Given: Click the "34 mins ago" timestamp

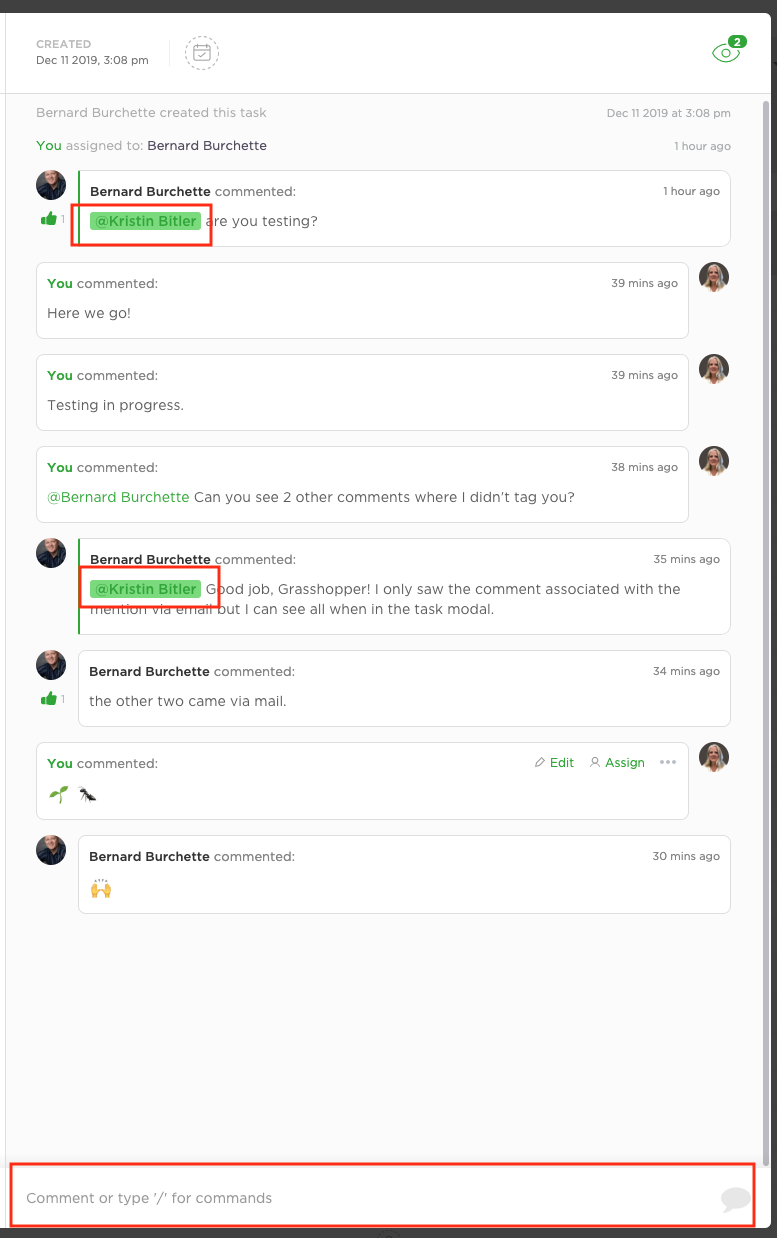Looking at the screenshot, I should [686, 671].
